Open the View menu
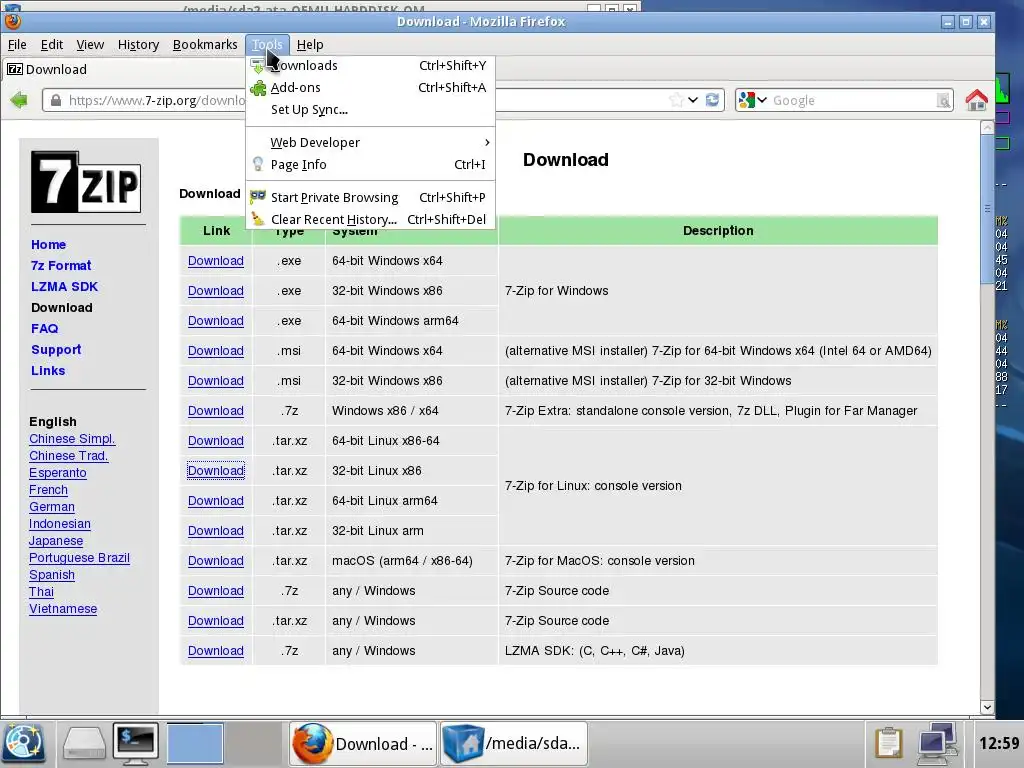The width and height of the screenshot is (1024, 768). pos(90,44)
